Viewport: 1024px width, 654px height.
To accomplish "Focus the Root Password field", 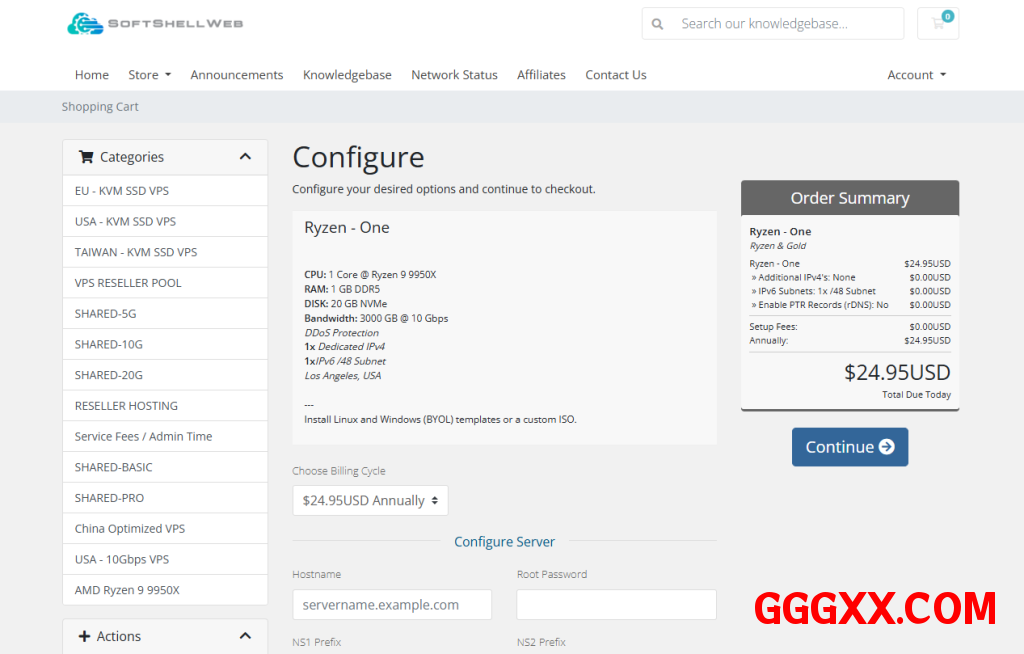I will click(616, 605).
